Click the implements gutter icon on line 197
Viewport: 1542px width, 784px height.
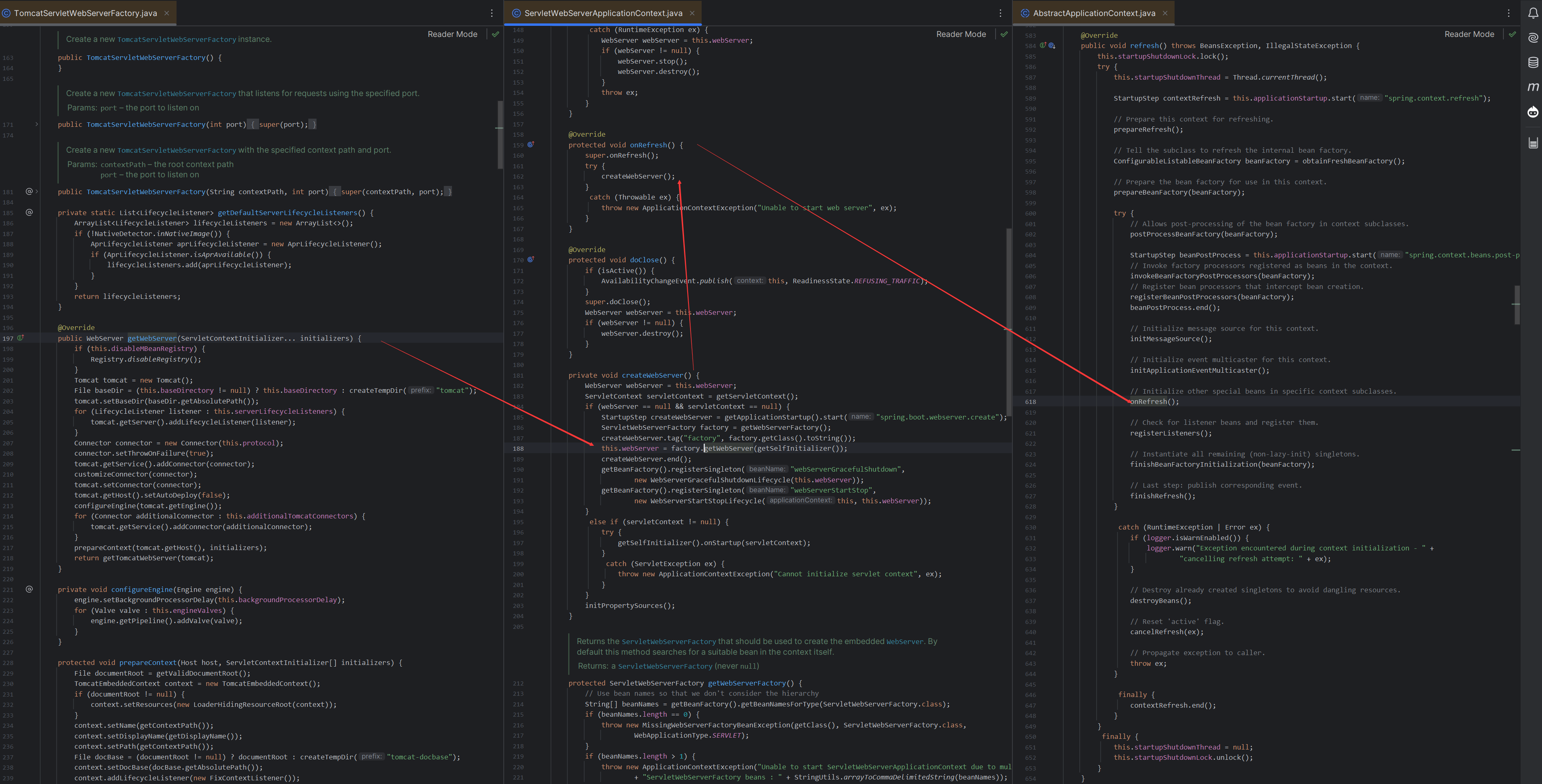tap(21, 338)
